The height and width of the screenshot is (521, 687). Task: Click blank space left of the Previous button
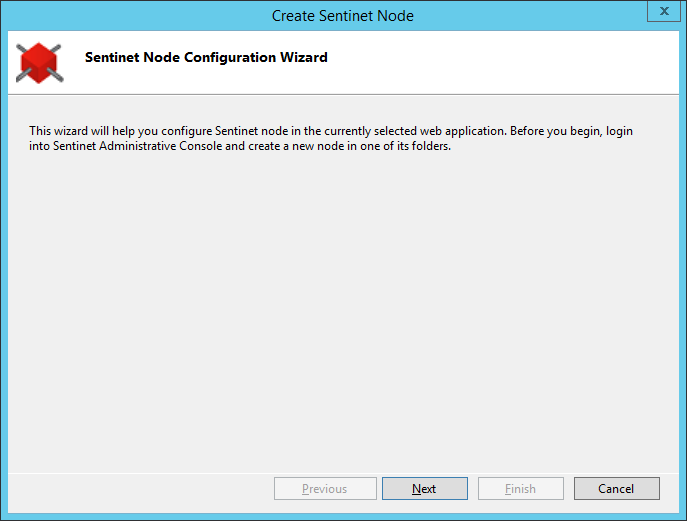click(x=140, y=489)
